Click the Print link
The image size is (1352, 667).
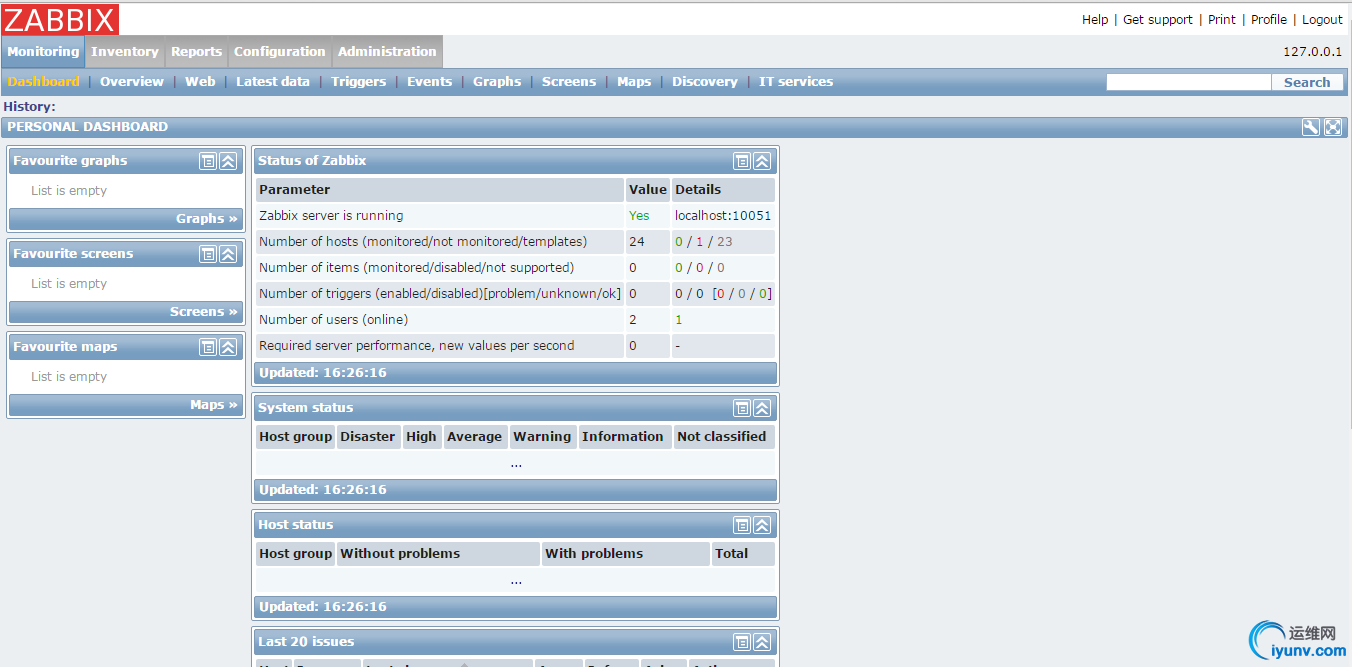pos(1222,20)
